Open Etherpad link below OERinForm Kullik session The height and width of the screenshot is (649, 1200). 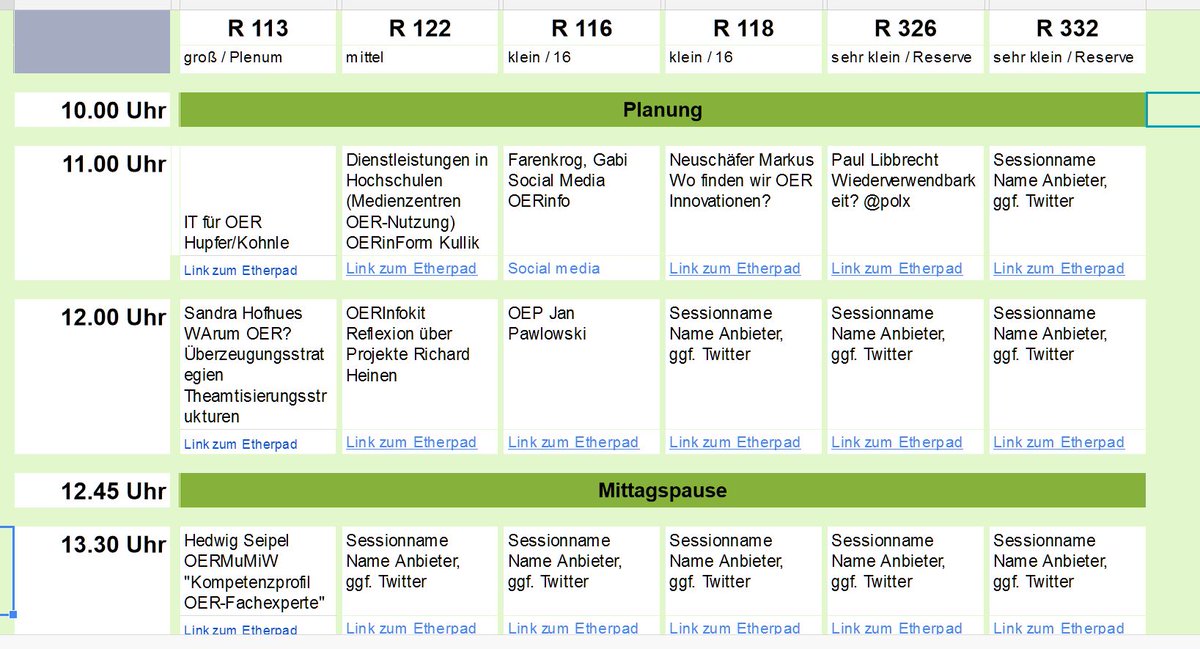point(411,268)
